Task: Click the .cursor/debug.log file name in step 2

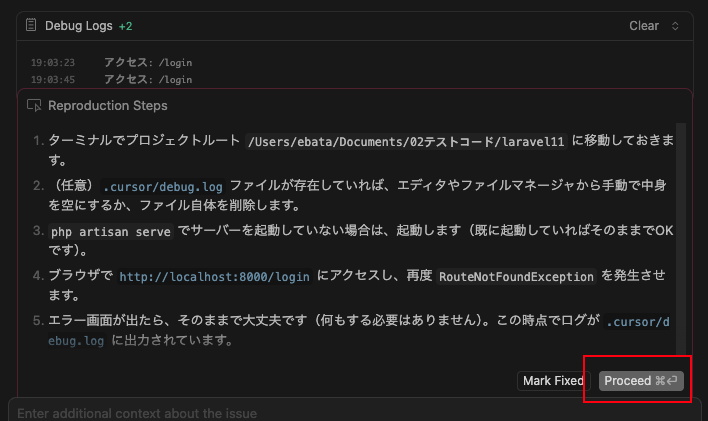Action: (x=165, y=186)
